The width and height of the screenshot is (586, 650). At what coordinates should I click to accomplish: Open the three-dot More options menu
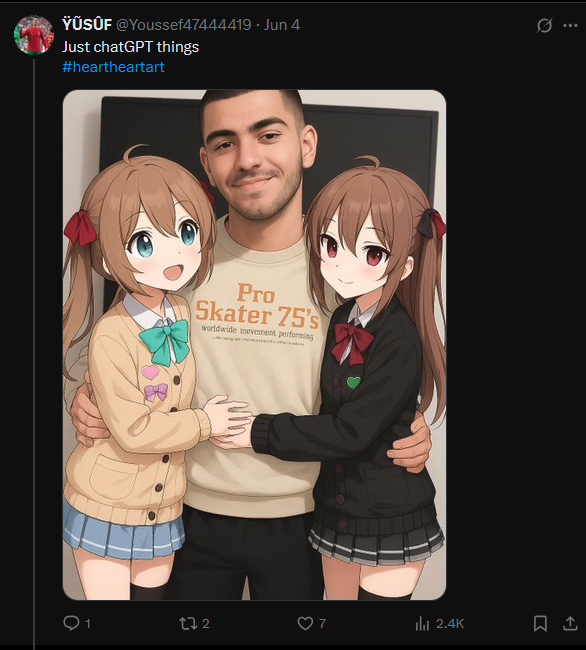click(x=570, y=25)
